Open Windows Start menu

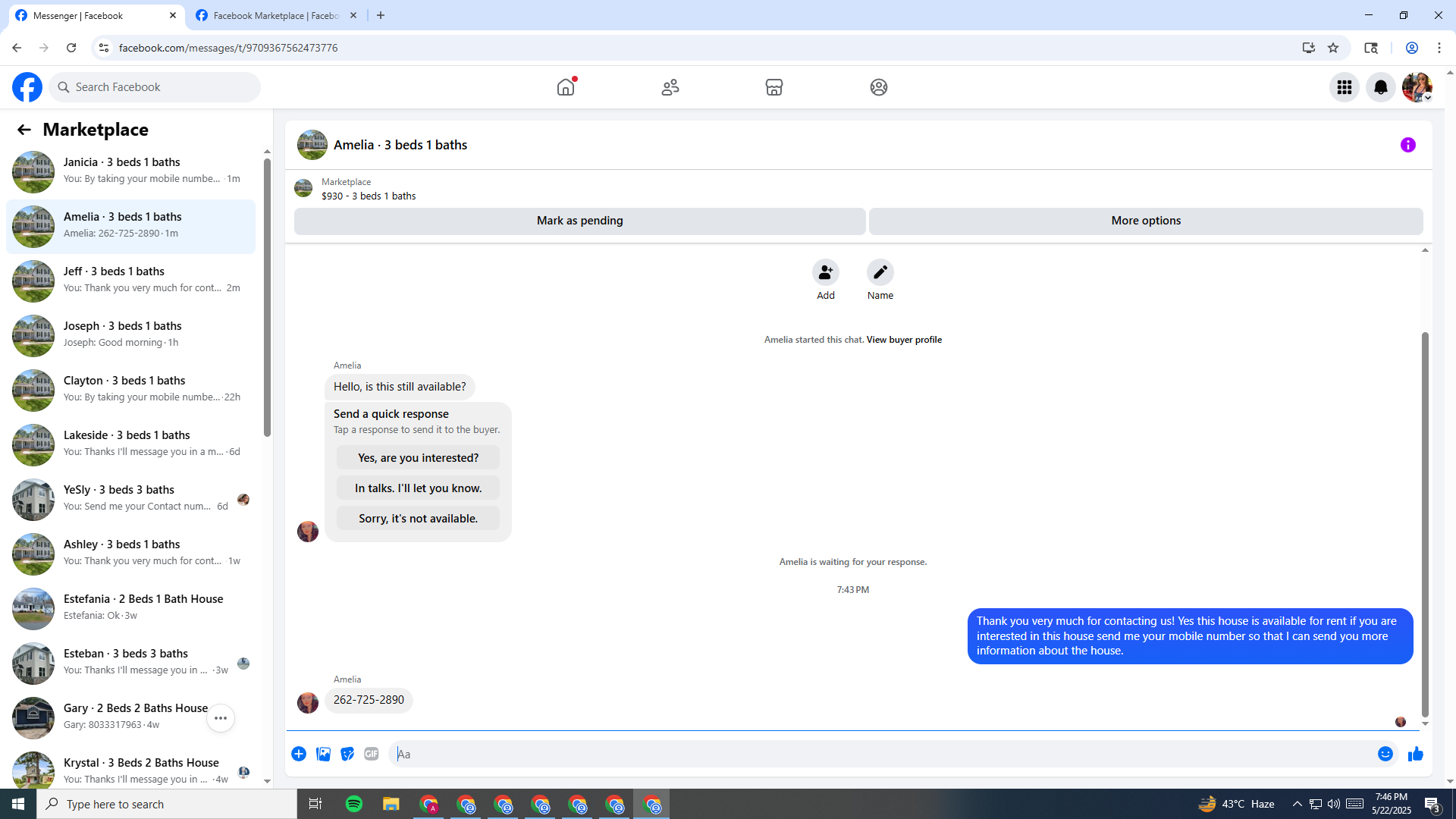pos(18,804)
